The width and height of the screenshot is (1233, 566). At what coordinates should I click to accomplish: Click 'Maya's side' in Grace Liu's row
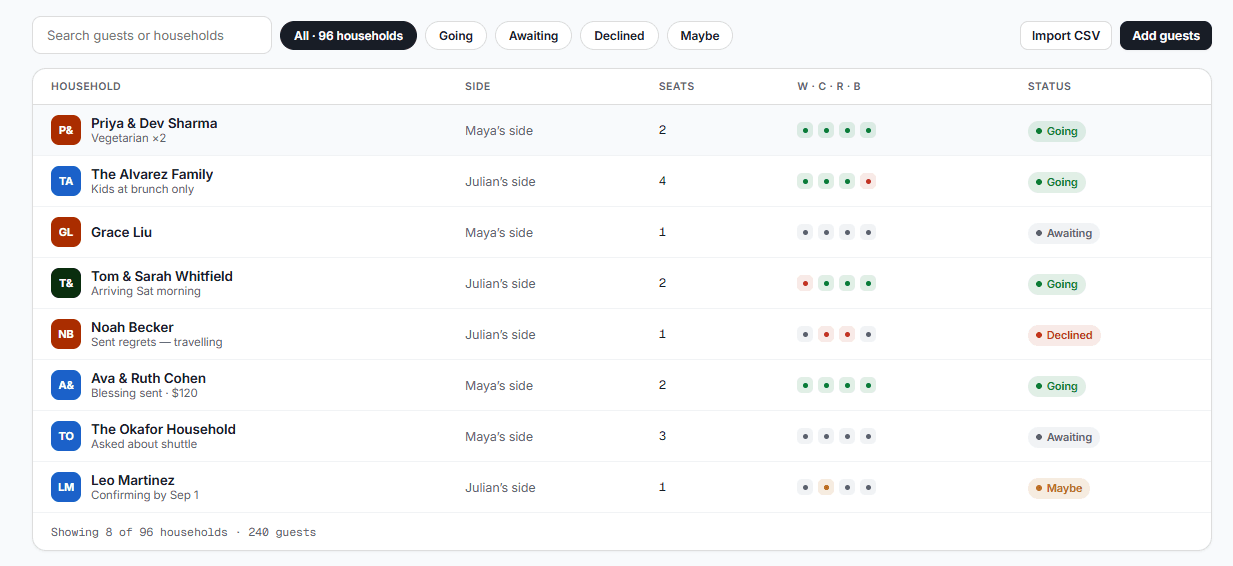coord(499,233)
